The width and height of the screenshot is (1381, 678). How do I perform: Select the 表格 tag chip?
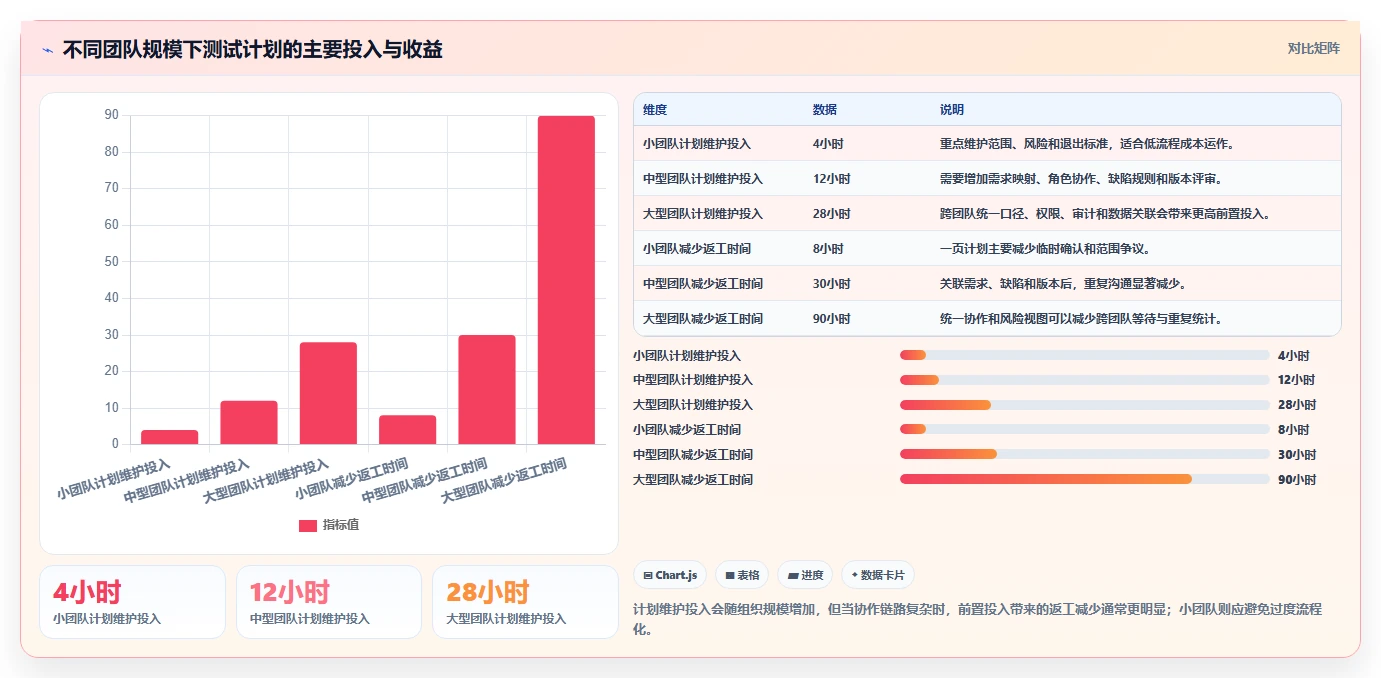tap(742, 575)
